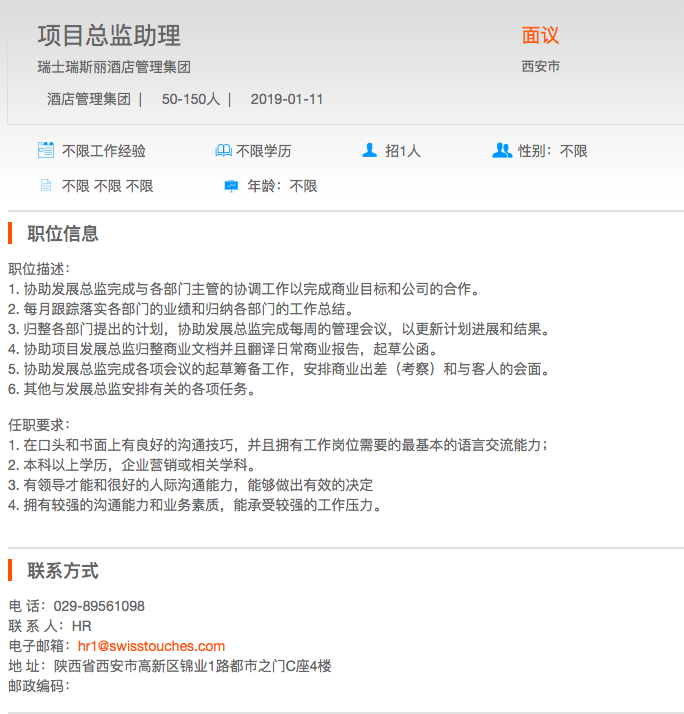This screenshot has height=714, width=684.
Task: Click the phone number 029-89561098
Action: click(98, 606)
